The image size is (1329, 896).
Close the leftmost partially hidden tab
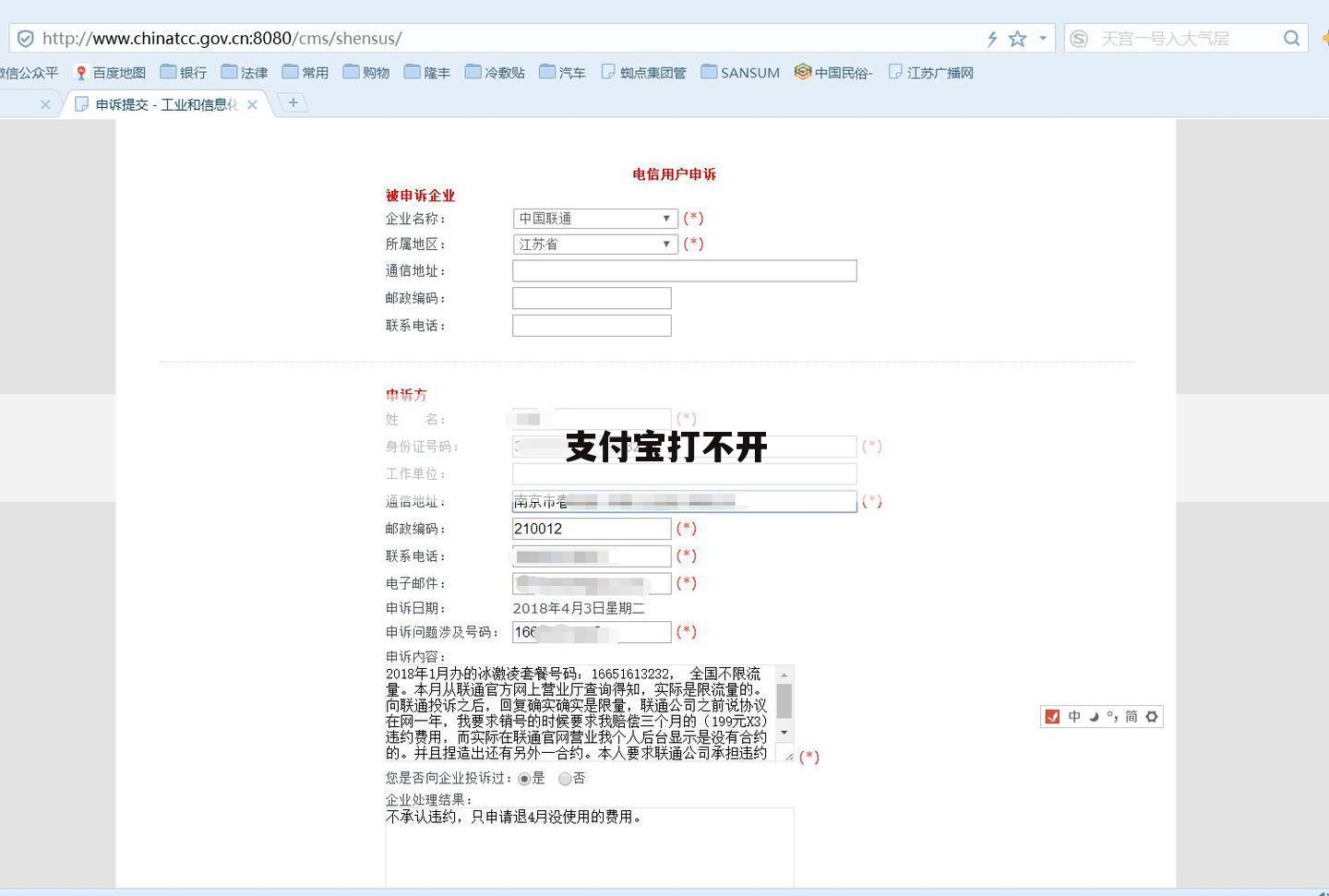pos(45,104)
